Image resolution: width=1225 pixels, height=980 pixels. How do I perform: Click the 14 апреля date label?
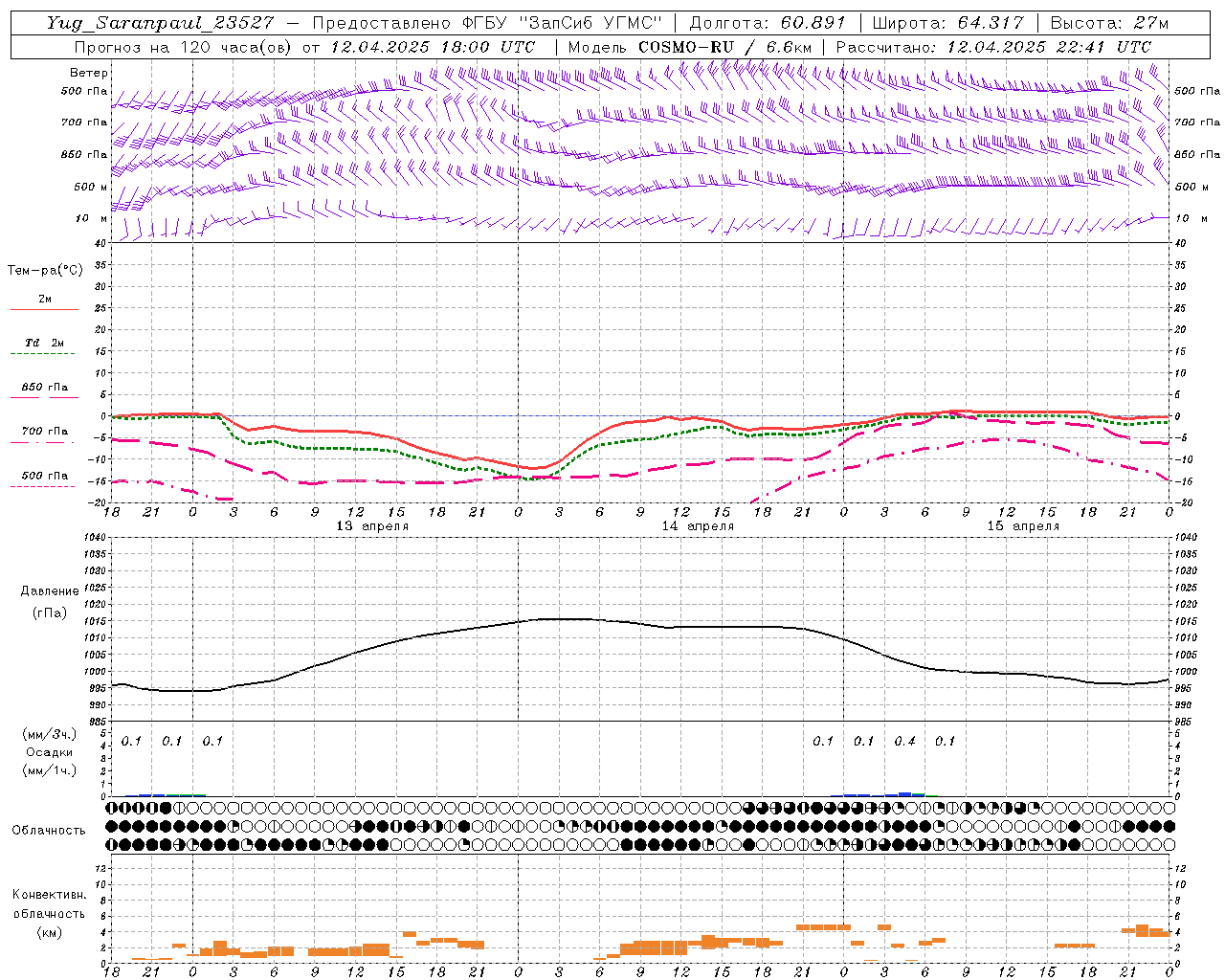tap(698, 526)
